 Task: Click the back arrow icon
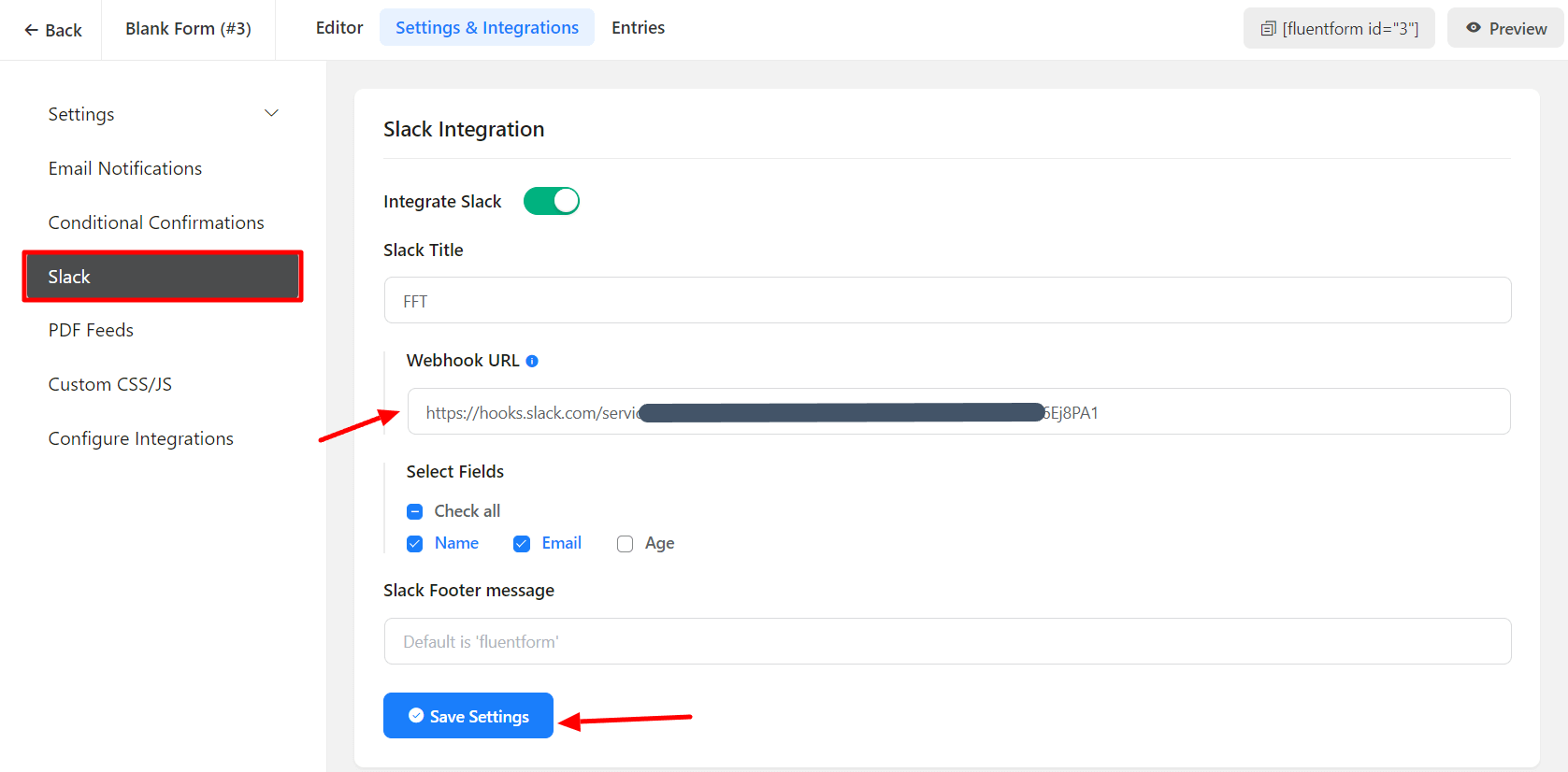click(31, 30)
